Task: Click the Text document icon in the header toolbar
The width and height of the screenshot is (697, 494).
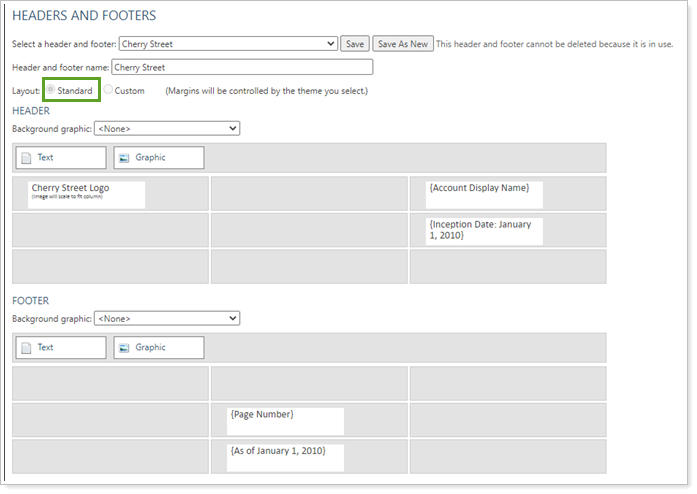Action: pos(27,158)
